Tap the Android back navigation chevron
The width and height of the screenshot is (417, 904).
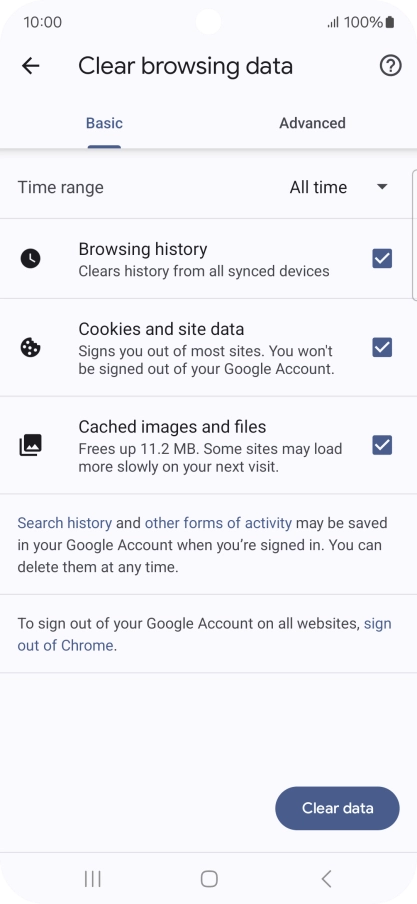click(326, 879)
